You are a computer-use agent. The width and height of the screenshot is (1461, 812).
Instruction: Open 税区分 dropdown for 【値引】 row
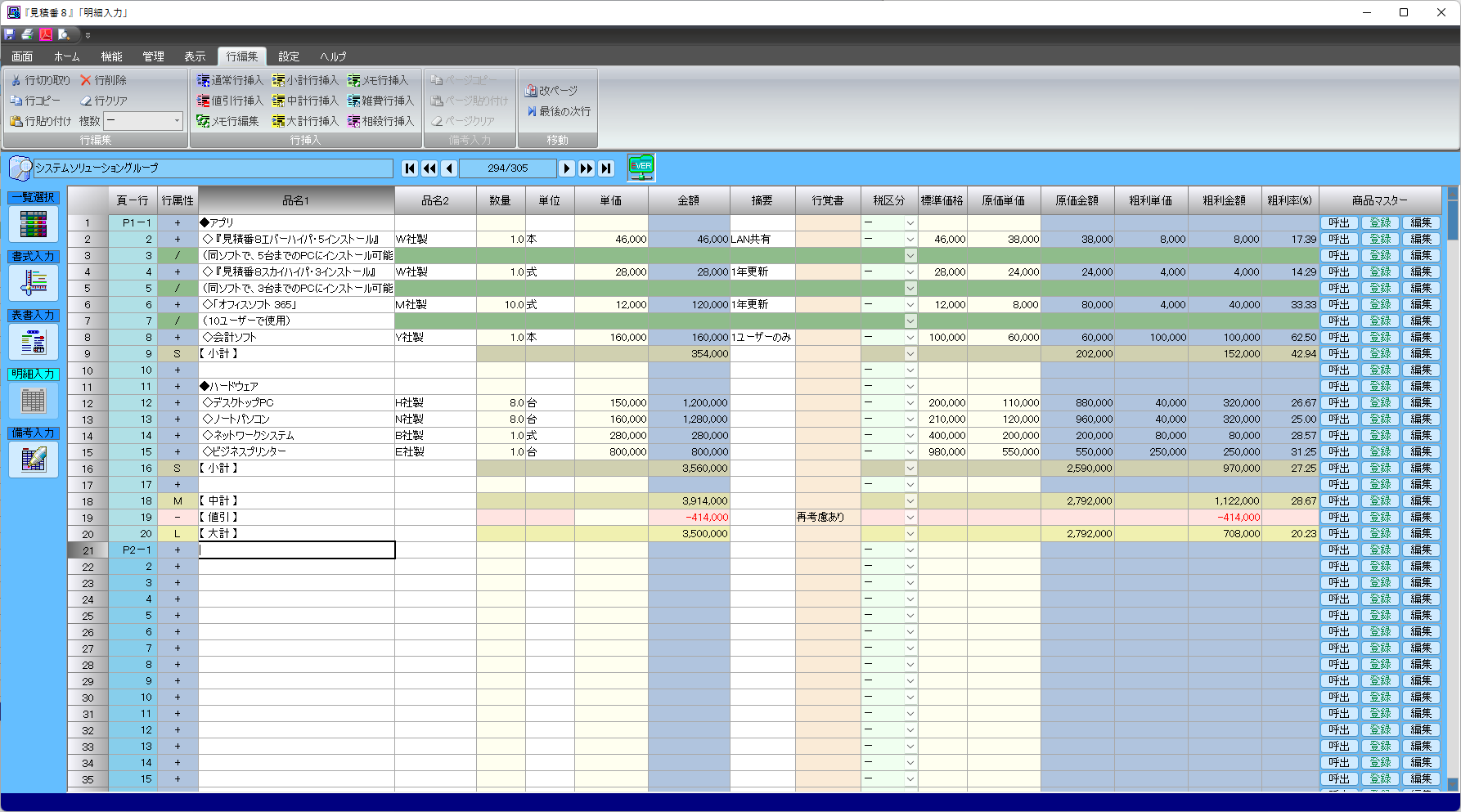pos(910,518)
